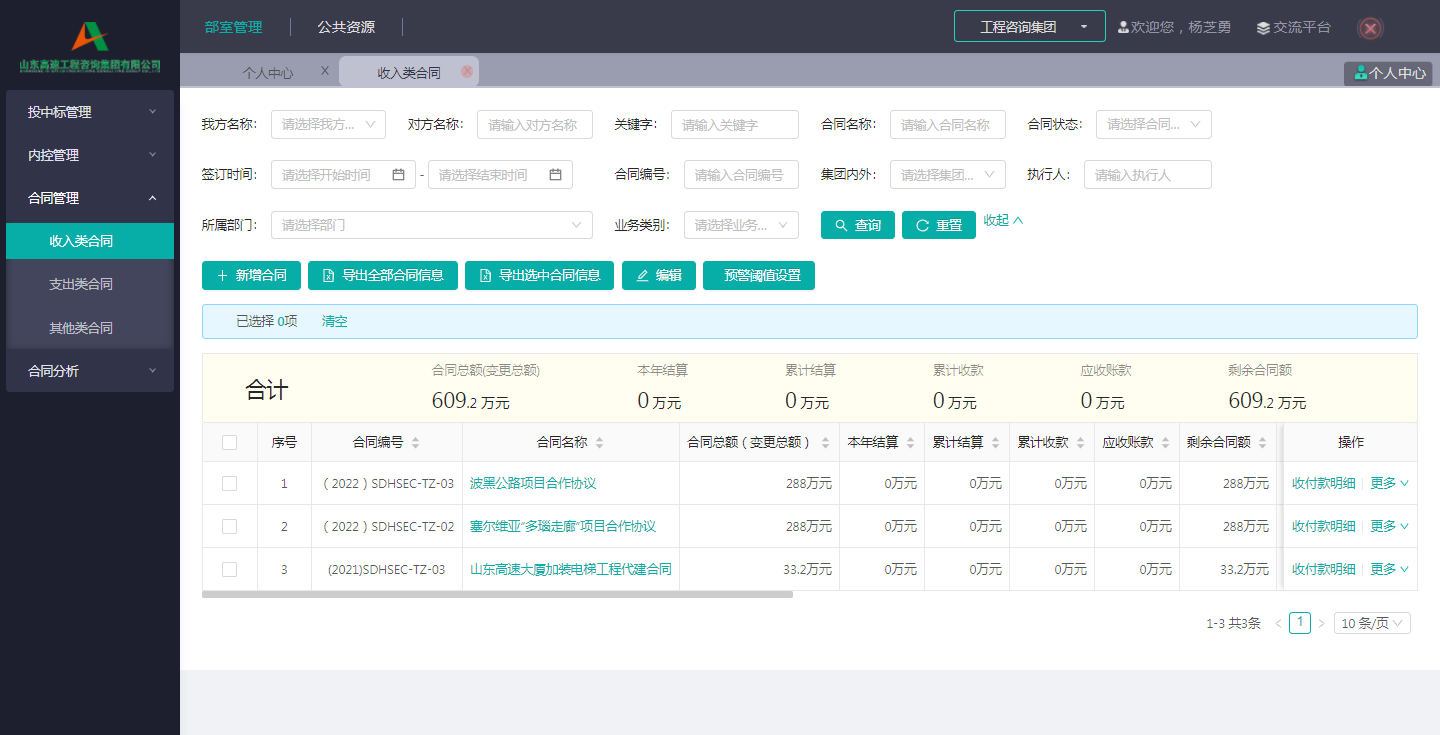Click sort arrows on 合同编号 column

pyautogui.click(x=416, y=443)
